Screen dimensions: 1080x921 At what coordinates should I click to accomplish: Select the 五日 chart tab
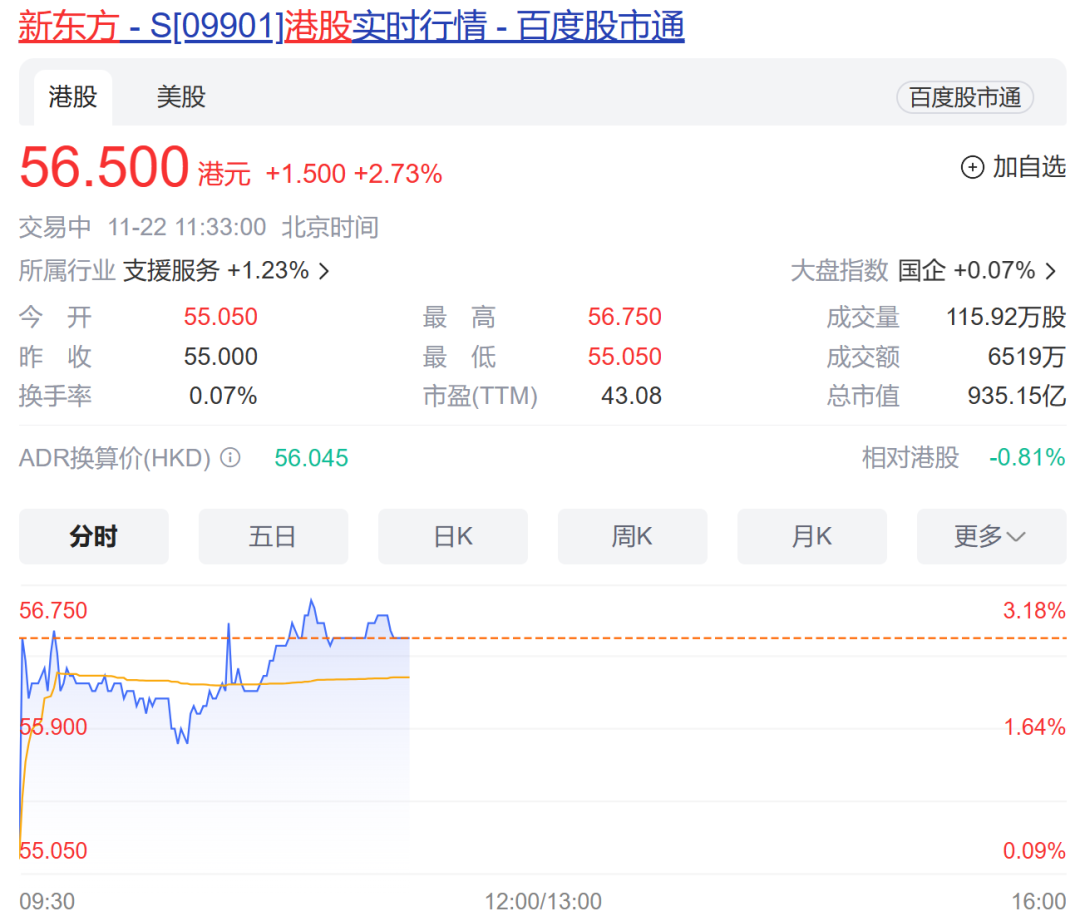coord(273,537)
